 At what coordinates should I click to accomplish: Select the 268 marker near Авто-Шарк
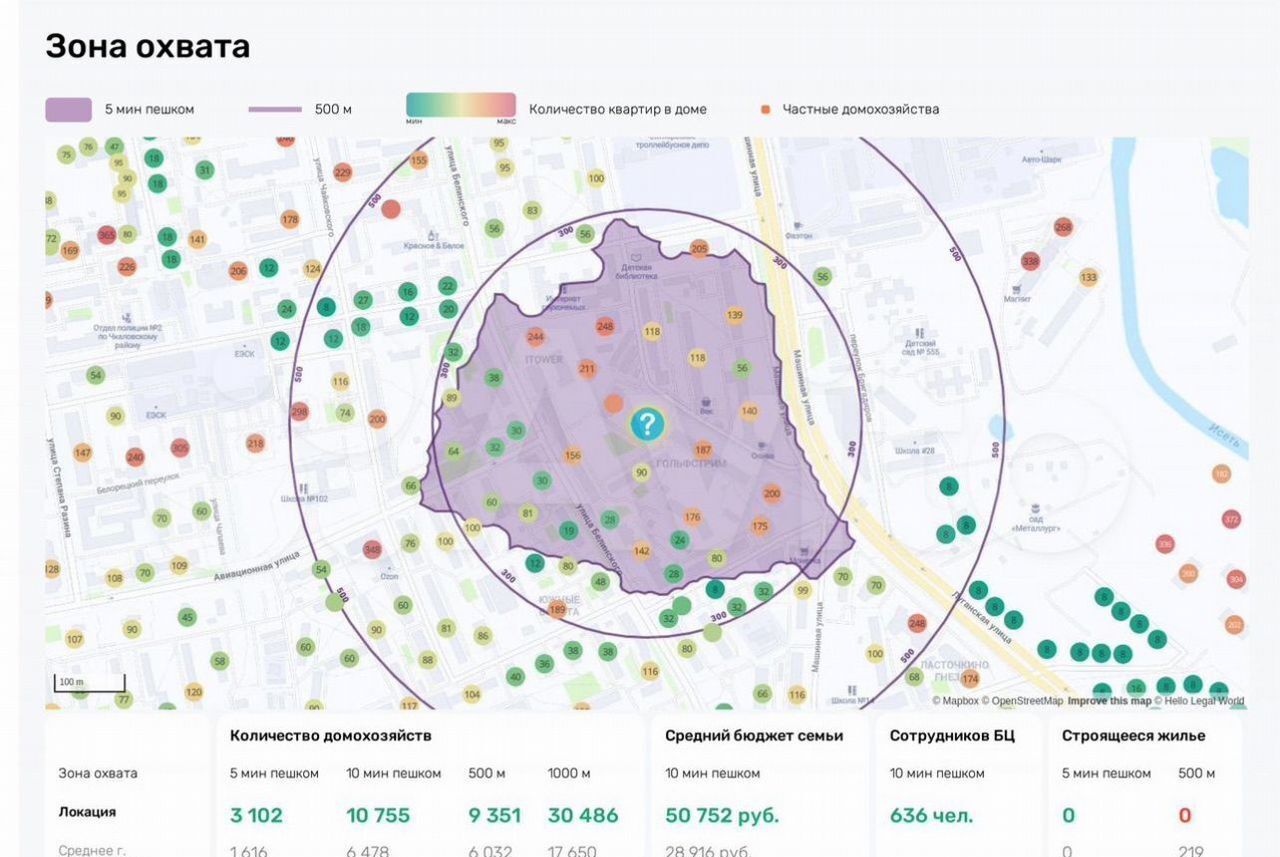pos(1063,227)
